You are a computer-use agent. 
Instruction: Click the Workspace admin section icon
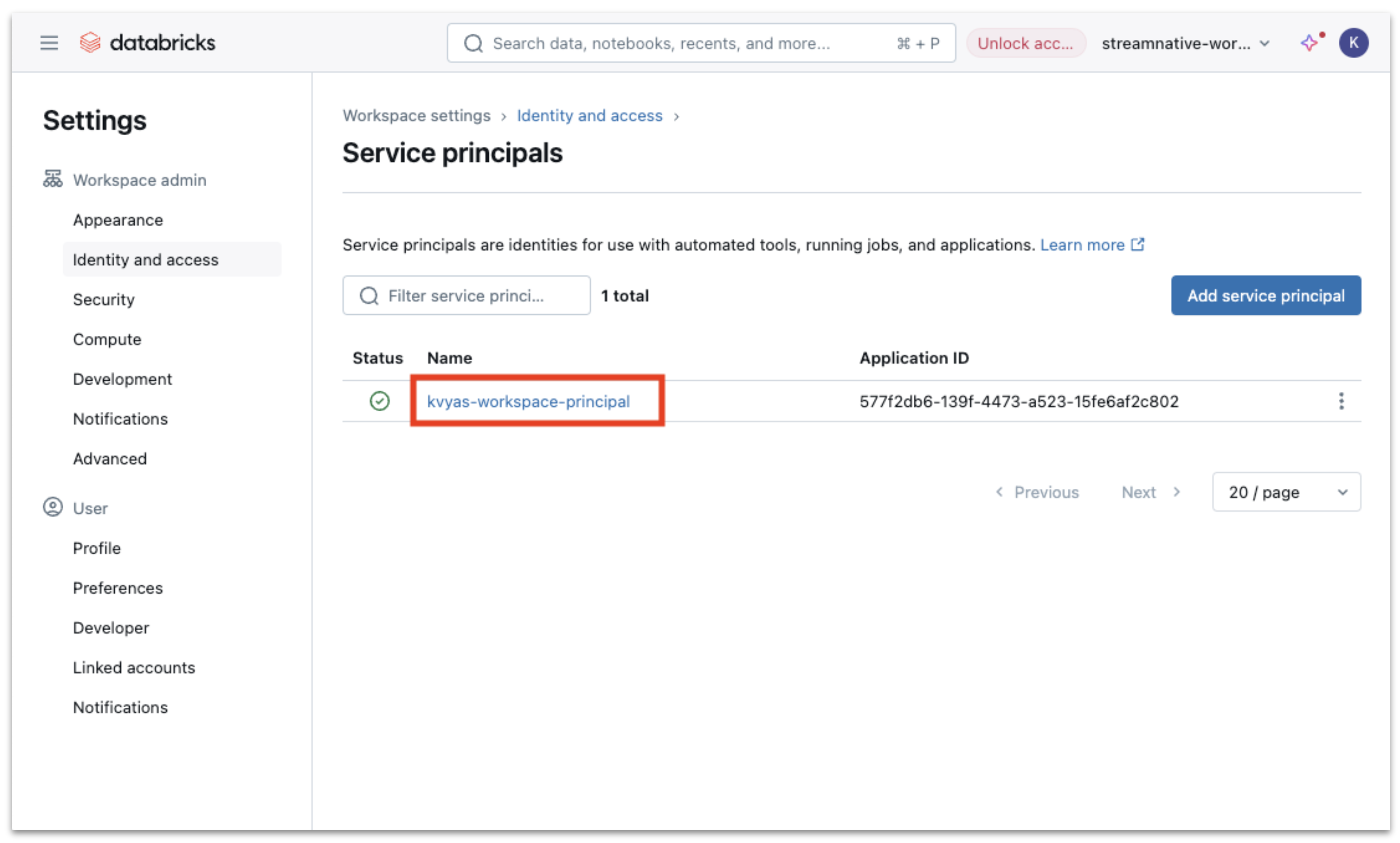52,179
